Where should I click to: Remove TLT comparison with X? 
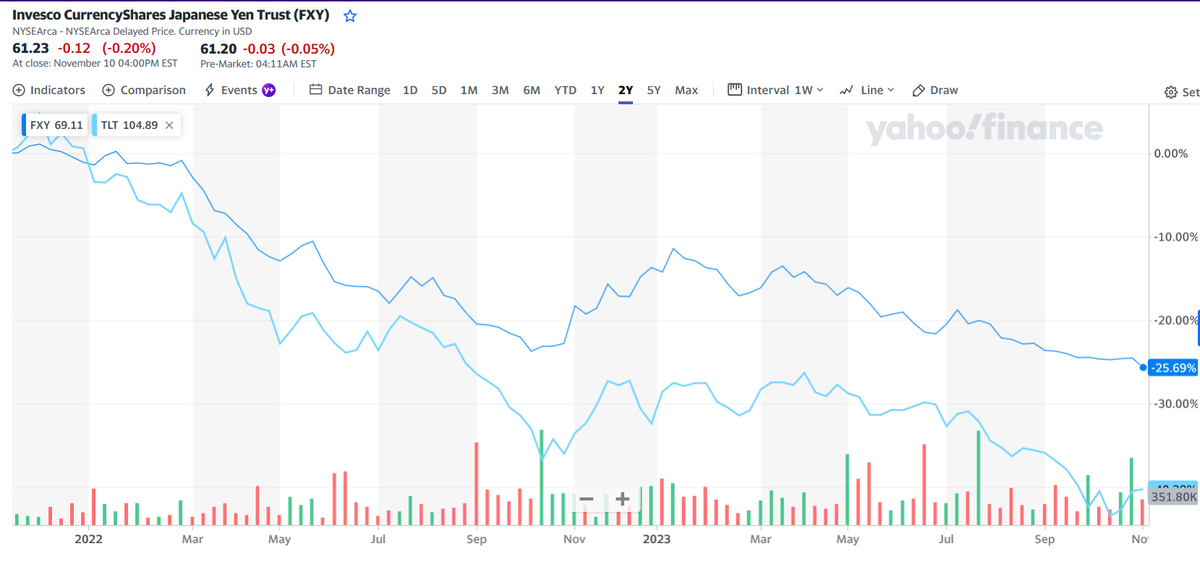click(x=169, y=125)
